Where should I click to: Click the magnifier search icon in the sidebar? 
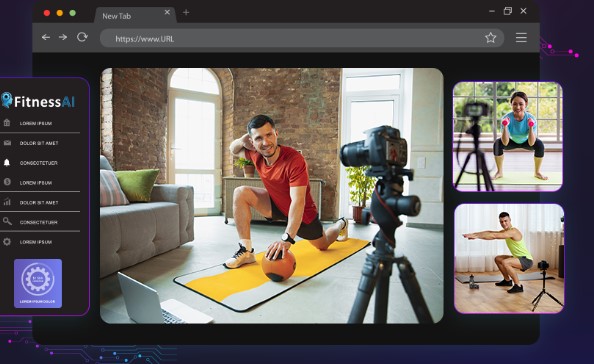coord(7,221)
